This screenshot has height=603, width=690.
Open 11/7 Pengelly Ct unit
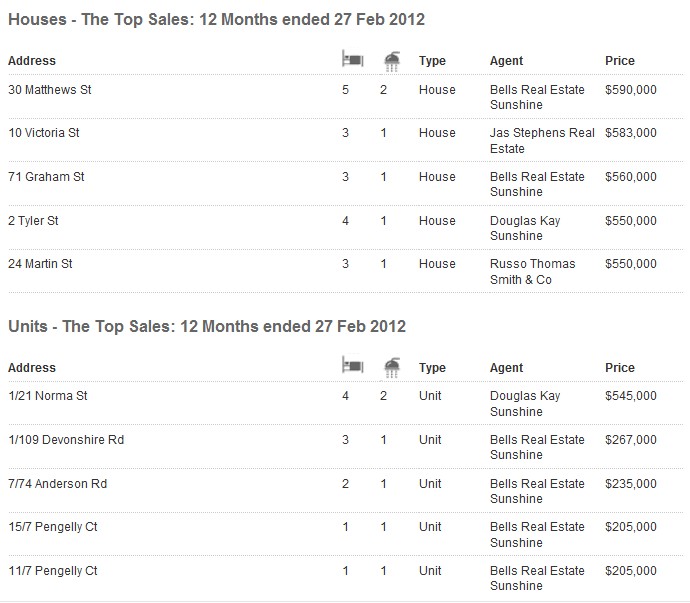[x=53, y=571]
